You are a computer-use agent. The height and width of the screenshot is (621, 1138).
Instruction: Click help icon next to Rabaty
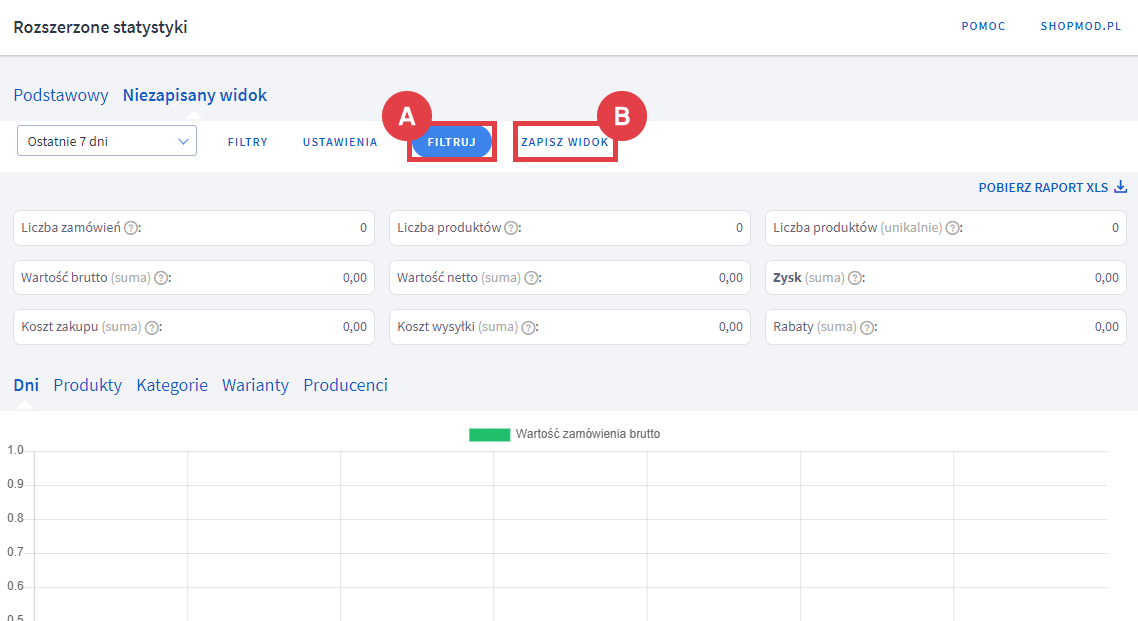(x=867, y=327)
